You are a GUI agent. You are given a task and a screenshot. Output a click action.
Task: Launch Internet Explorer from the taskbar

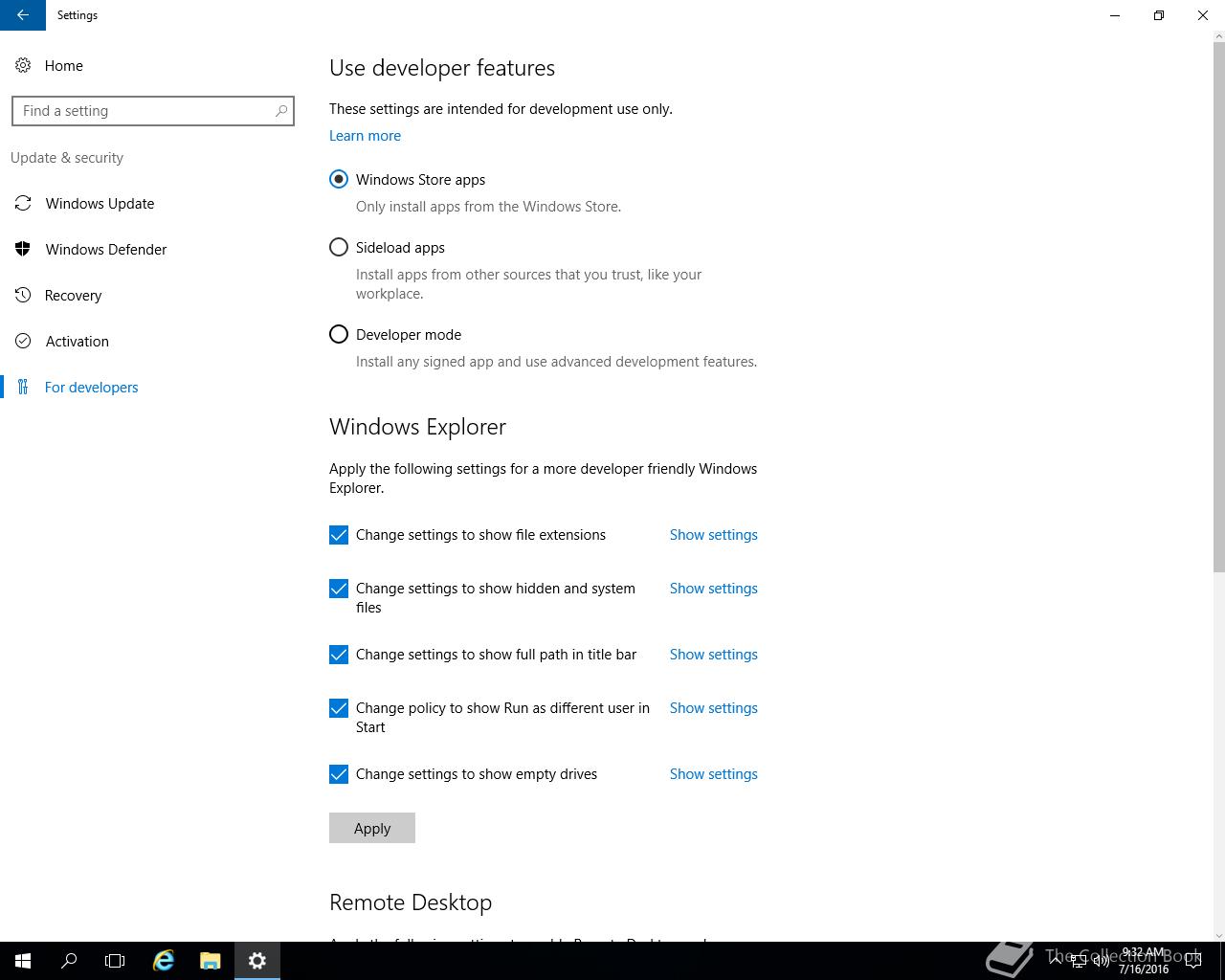(164, 961)
